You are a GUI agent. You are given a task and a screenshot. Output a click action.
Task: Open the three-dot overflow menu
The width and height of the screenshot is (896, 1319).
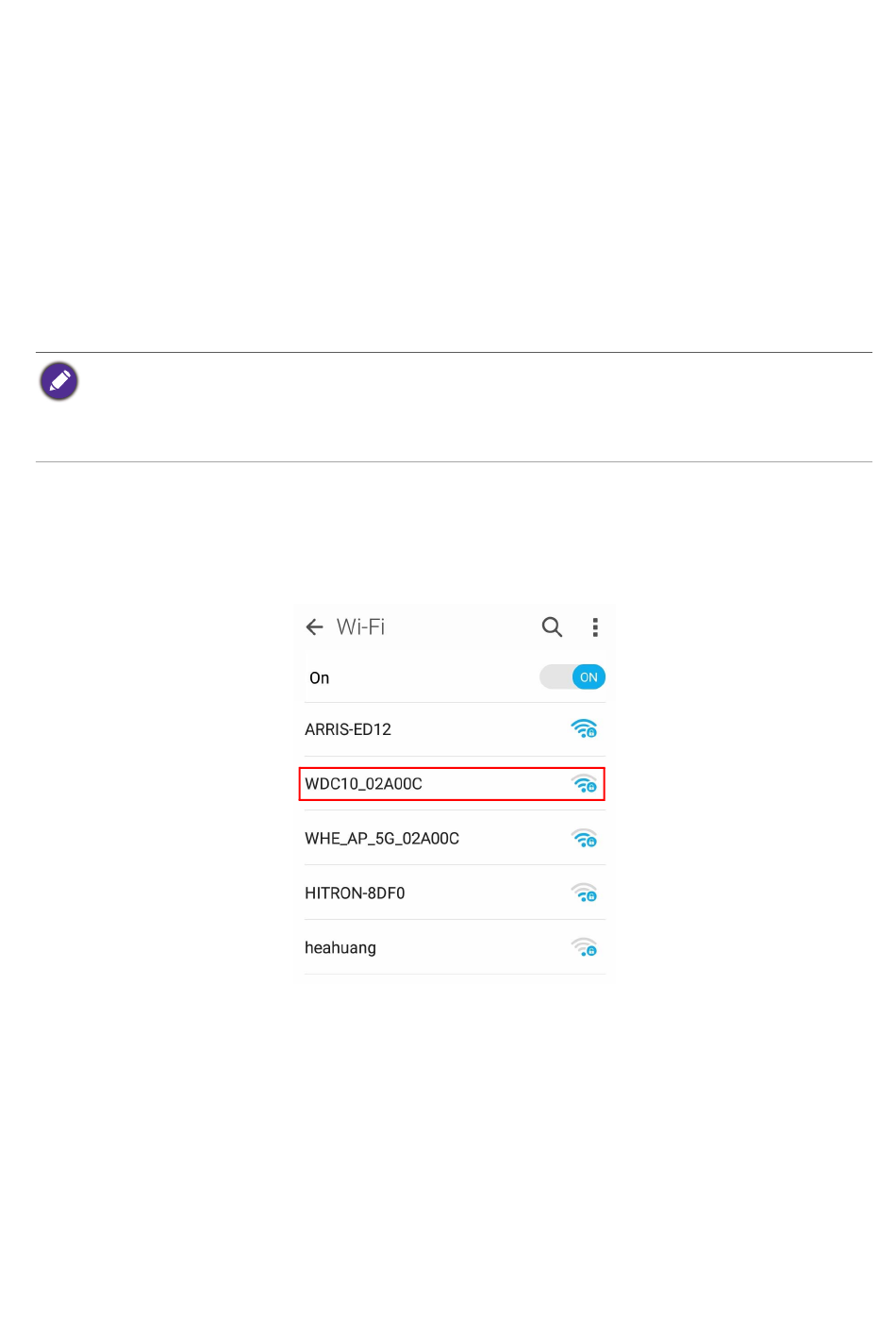coord(595,627)
